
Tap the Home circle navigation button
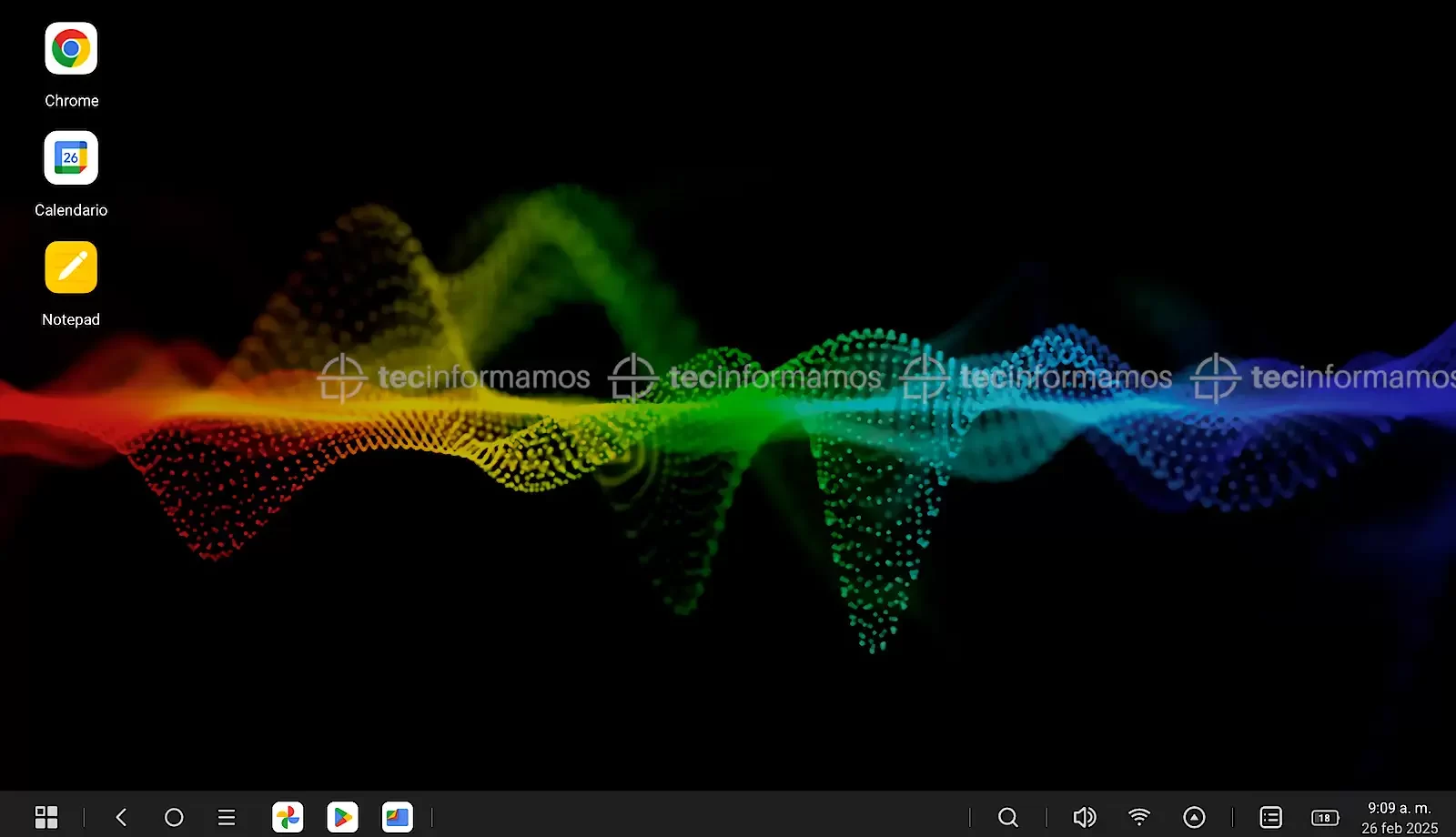coord(174,817)
